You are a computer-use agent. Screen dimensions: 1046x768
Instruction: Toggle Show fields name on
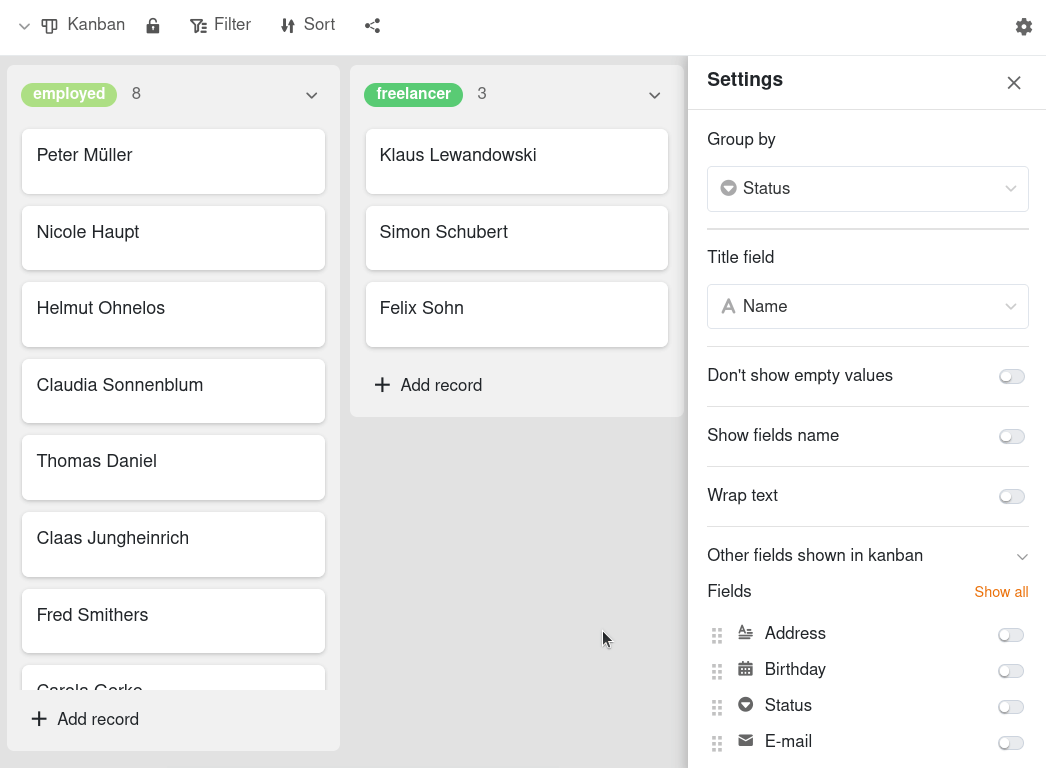pyautogui.click(x=1011, y=436)
